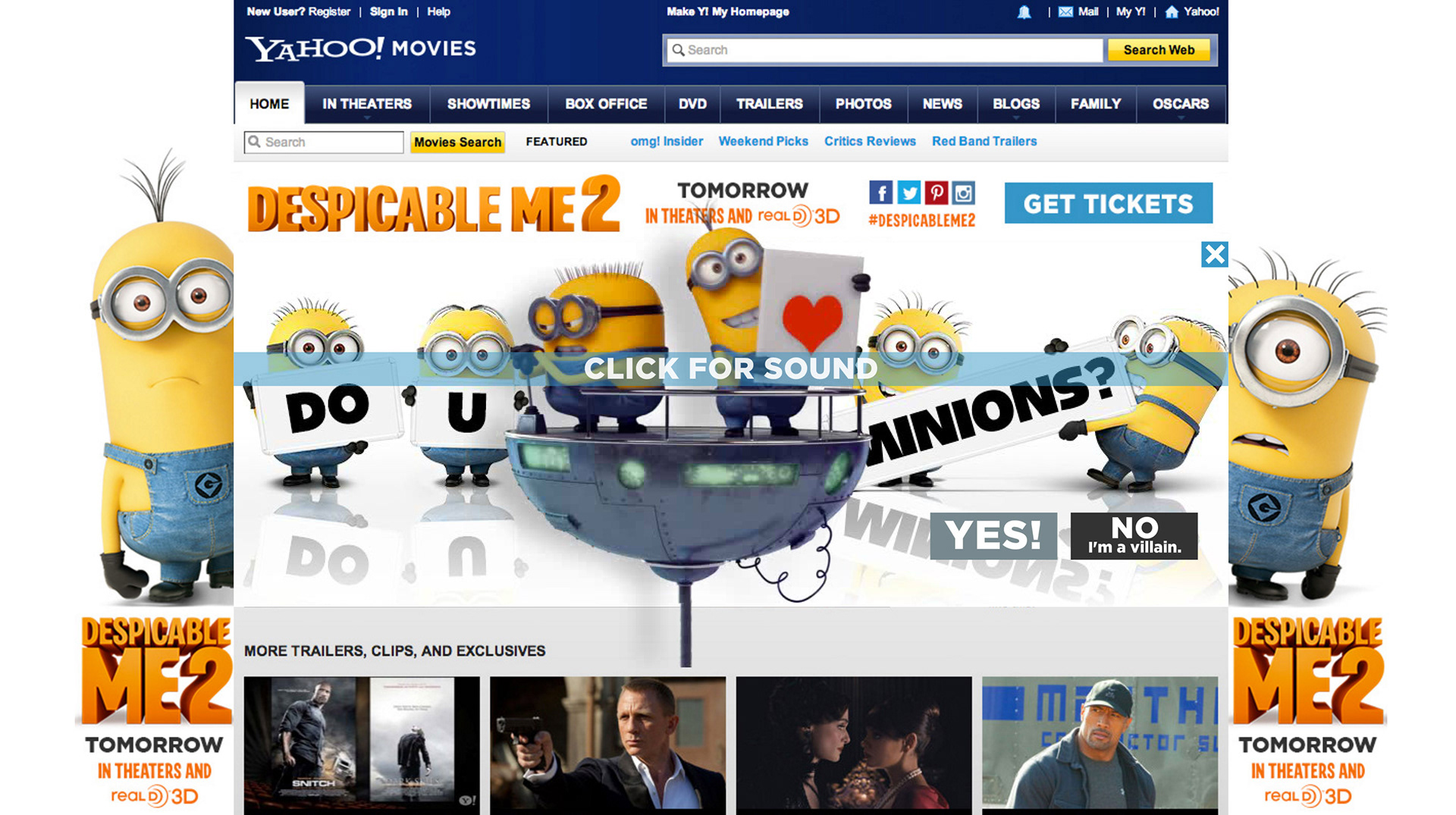Click the Yahoo! Movies logo
The width and height of the screenshot is (1456, 815).
tap(360, 49)
